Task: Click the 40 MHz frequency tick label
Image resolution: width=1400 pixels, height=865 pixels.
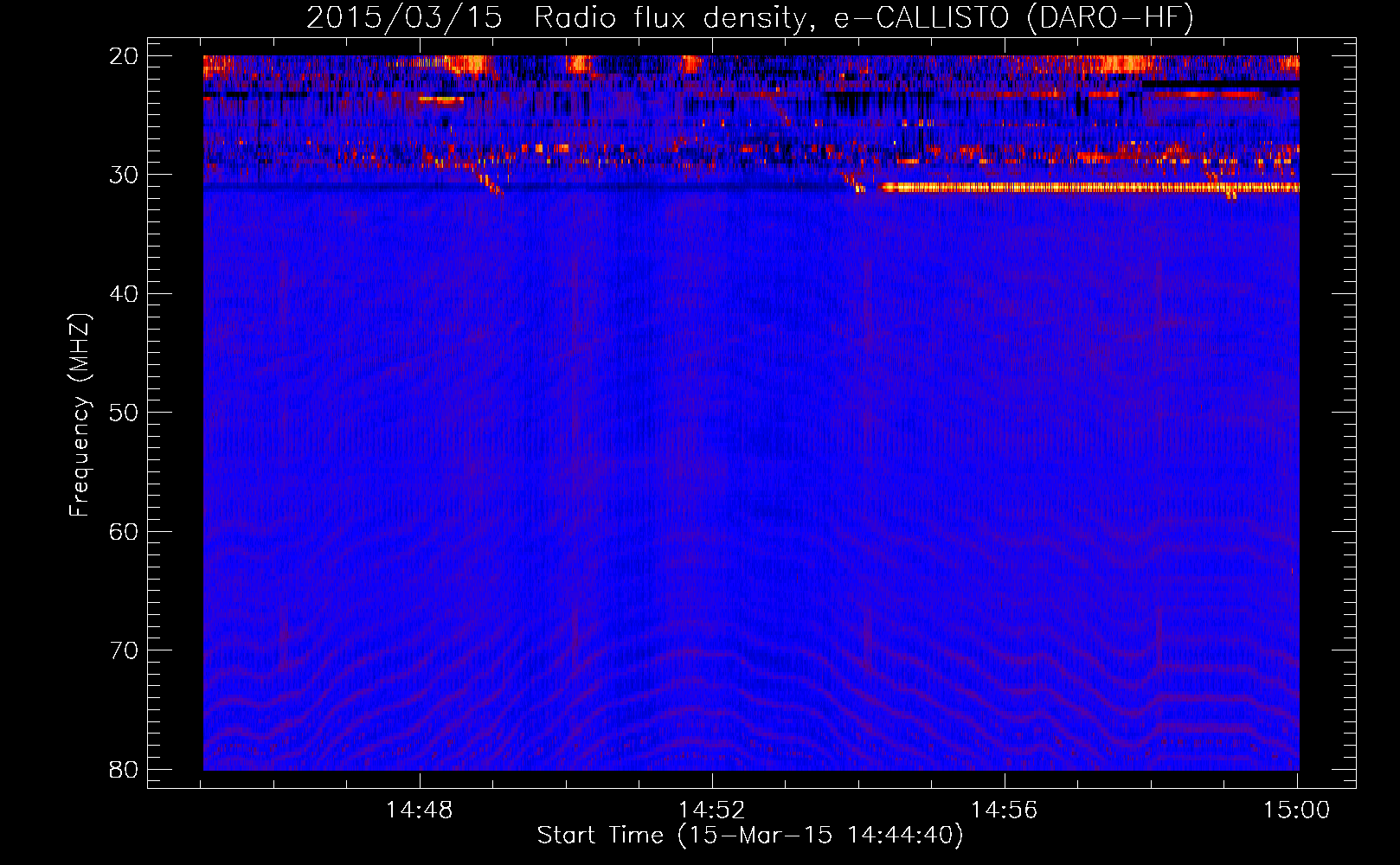Action: pos(124,294)
